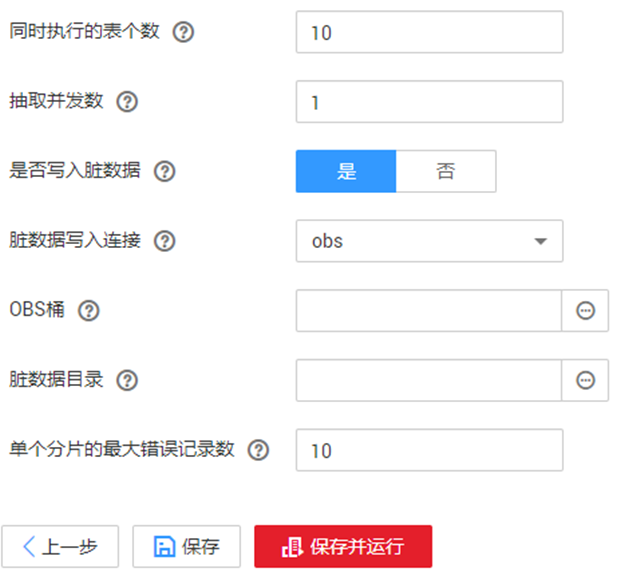
Task: Click help icon beside 是否写入脏数据
Action: (x=165, y=171)
